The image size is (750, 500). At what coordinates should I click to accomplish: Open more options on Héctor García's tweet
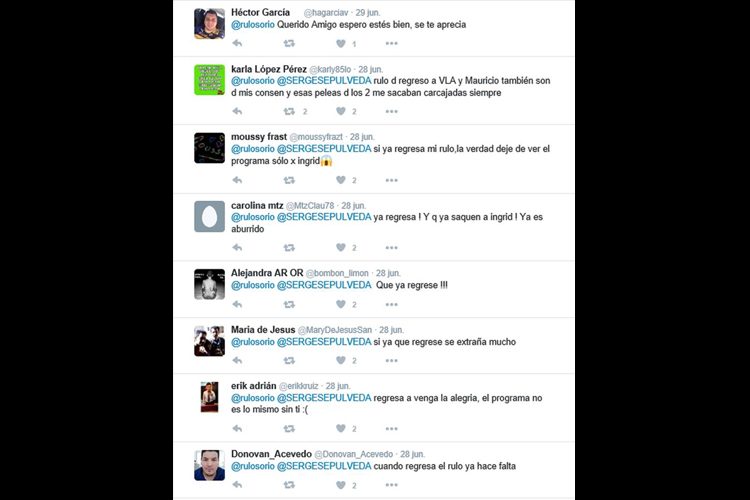(392, 44)
